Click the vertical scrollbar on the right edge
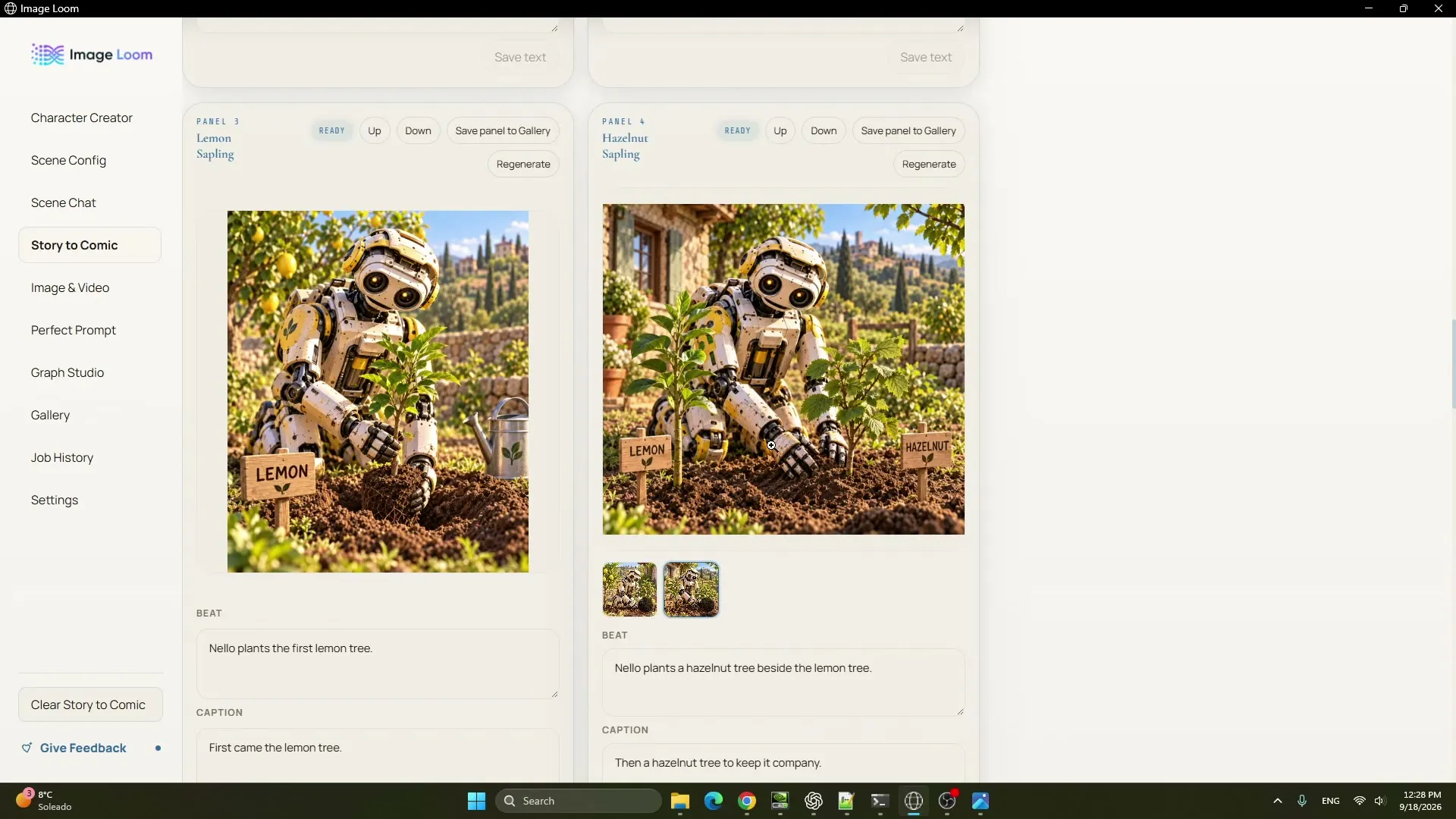 (1453, 364)
